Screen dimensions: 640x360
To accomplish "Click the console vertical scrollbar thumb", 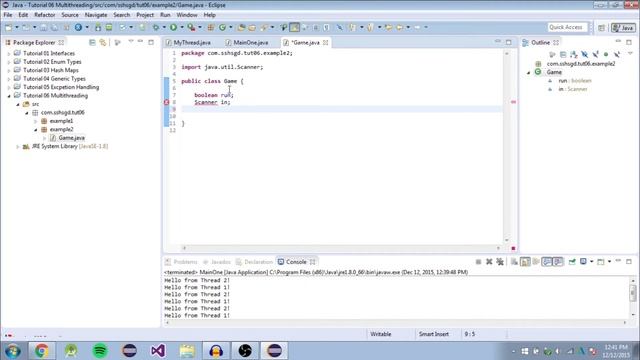I will coord(633,292).
